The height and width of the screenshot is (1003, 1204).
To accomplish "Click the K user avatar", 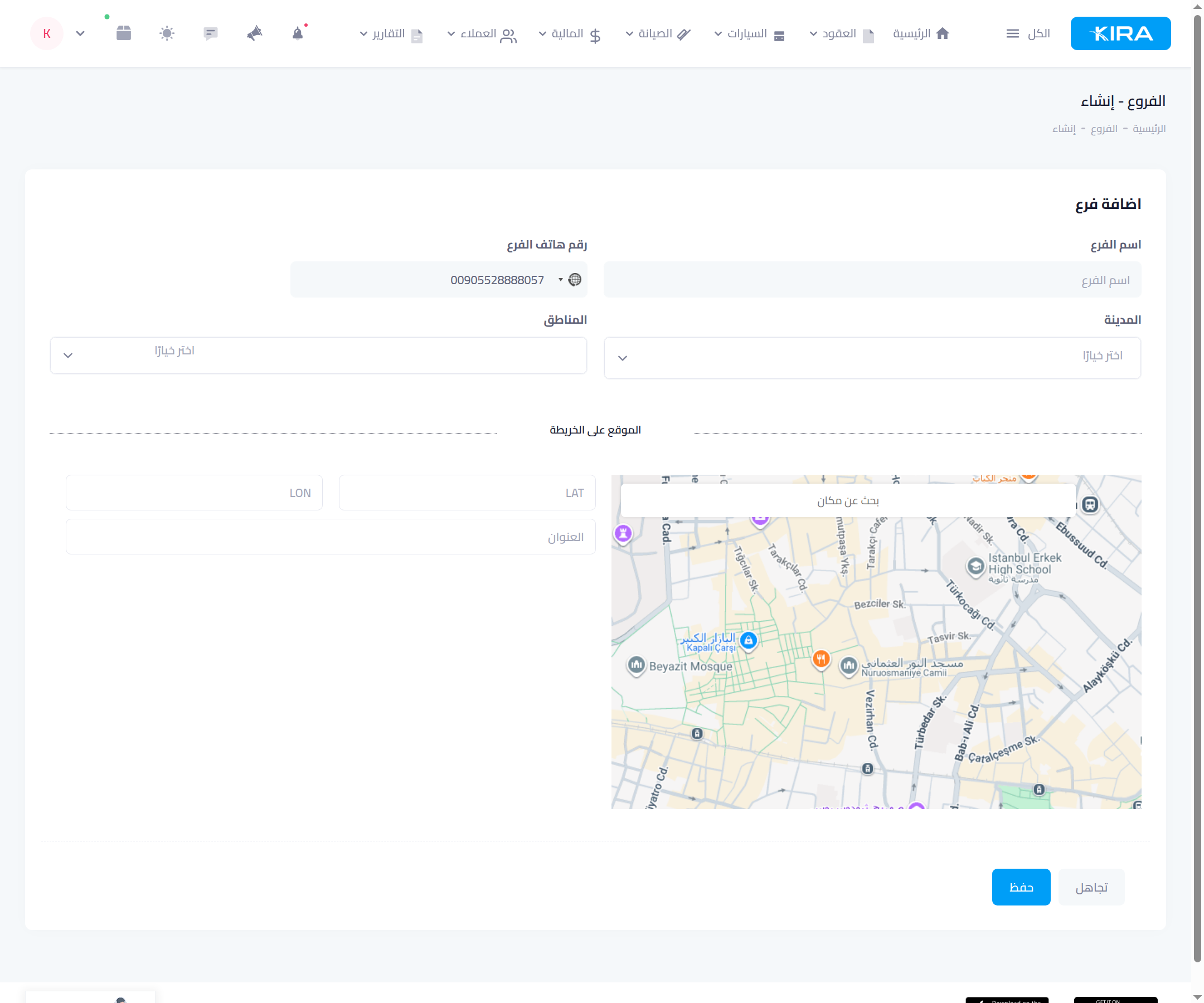I will pos(47,33).
